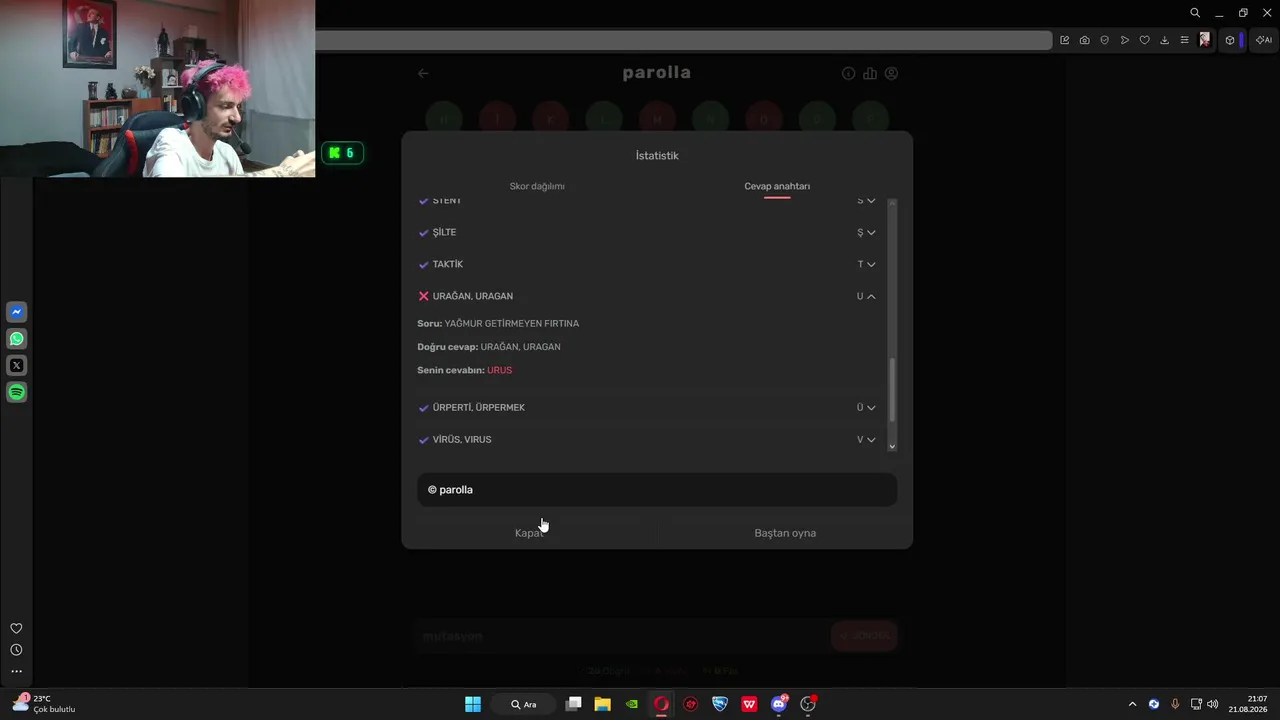This screenshot has width=1280, height=720.
Task: Click the ŞİLTE answer label
Action: [444, 232]
